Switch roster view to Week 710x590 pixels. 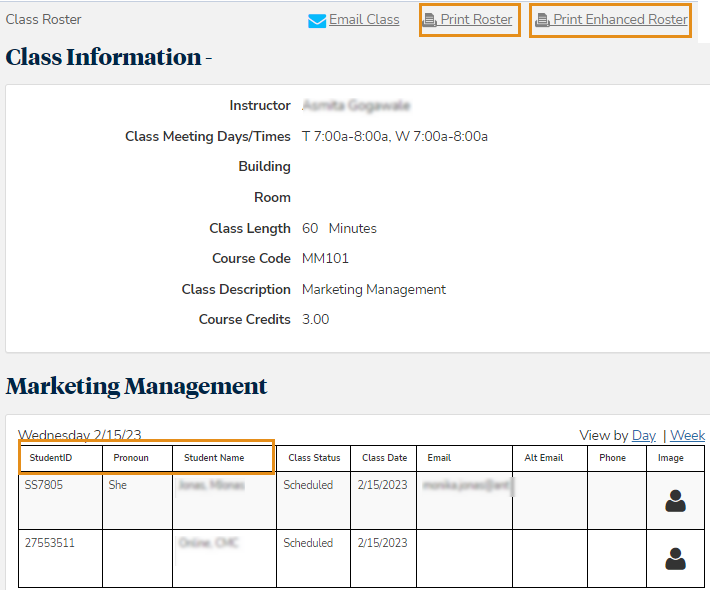coord(687,435)
